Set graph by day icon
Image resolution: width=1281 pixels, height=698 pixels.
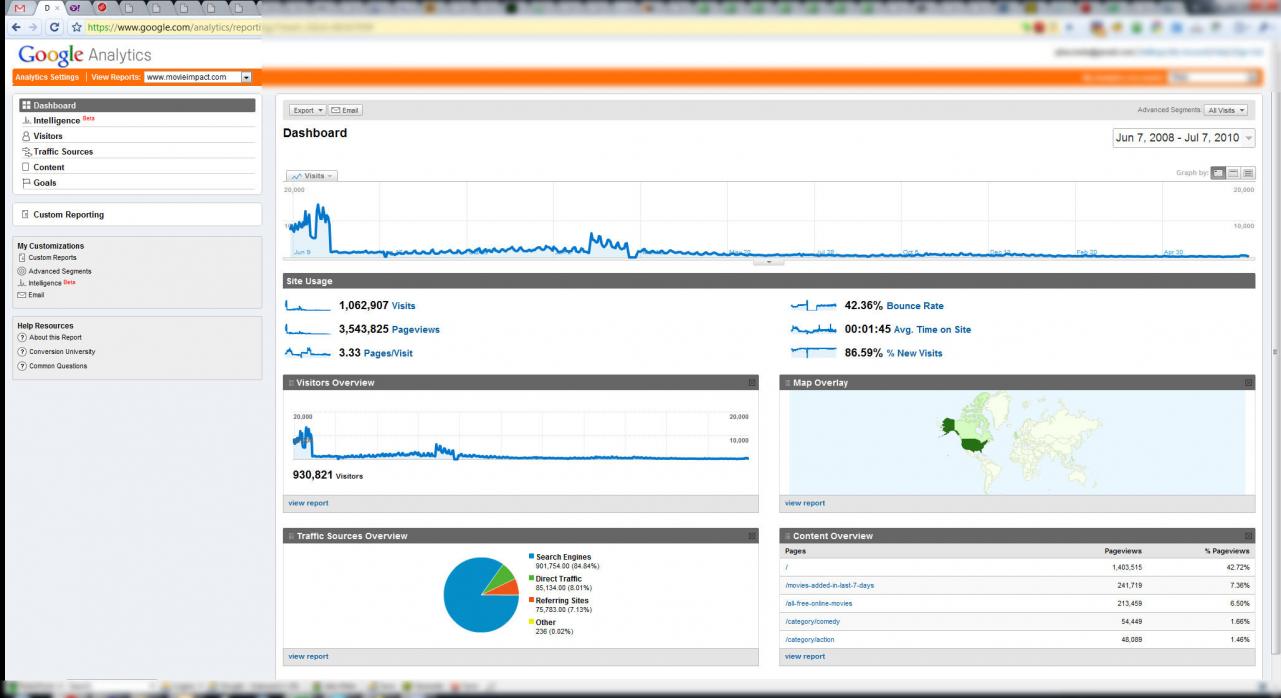coord(1218,173)
